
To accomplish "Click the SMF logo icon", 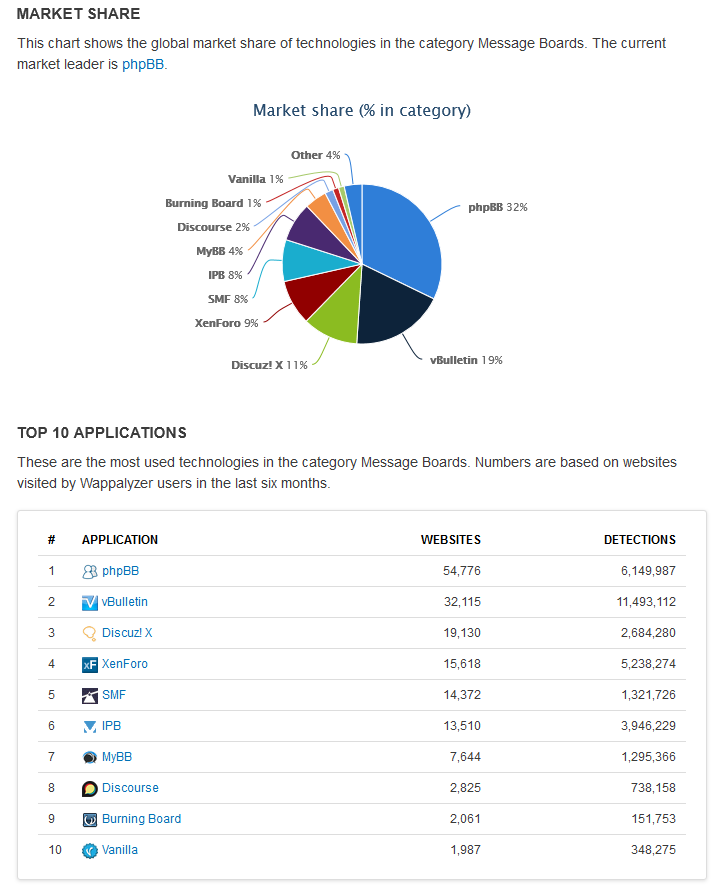I will [x=90, y=695].
